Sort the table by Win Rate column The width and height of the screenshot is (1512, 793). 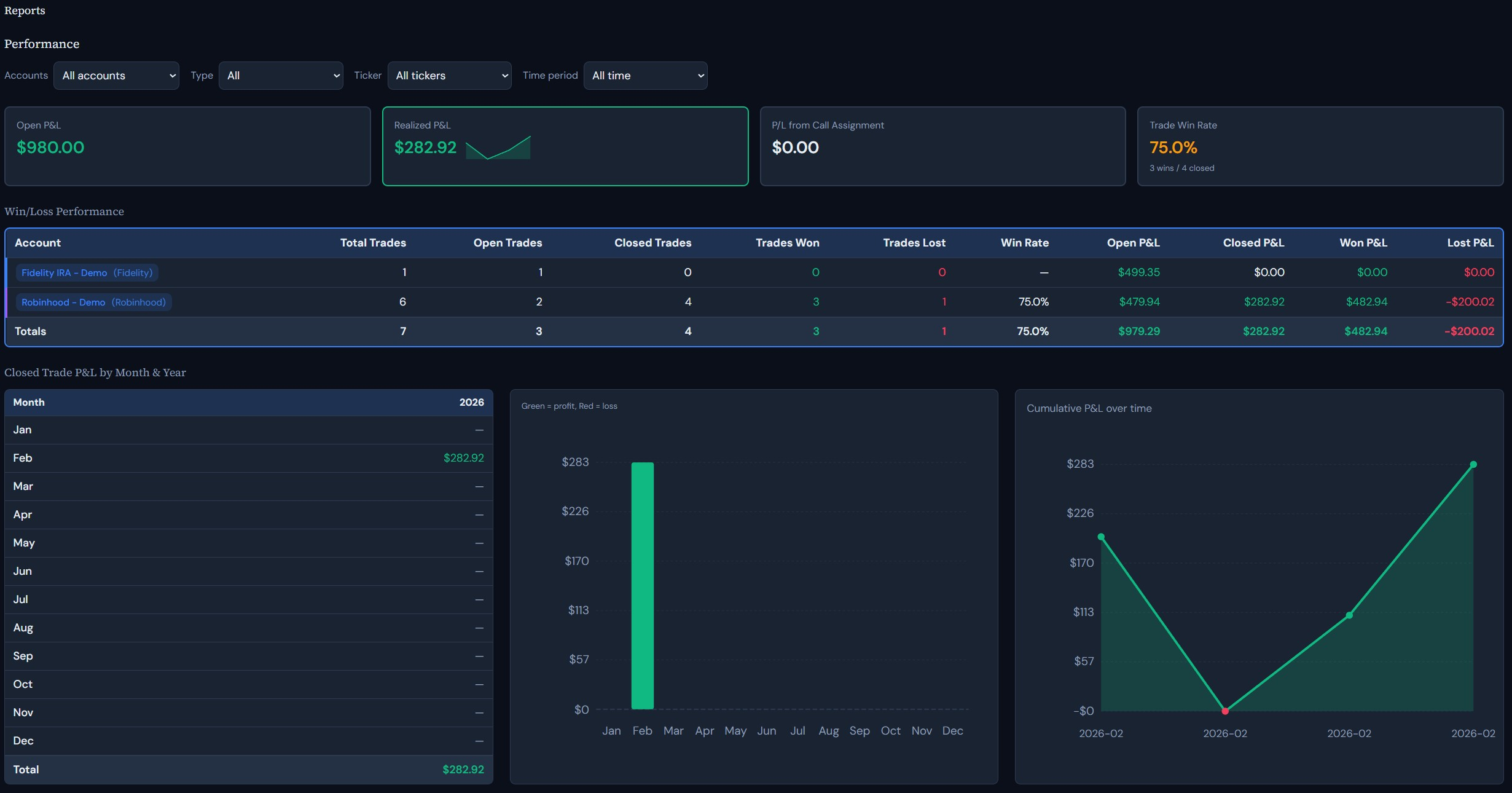coord(1024,243)
